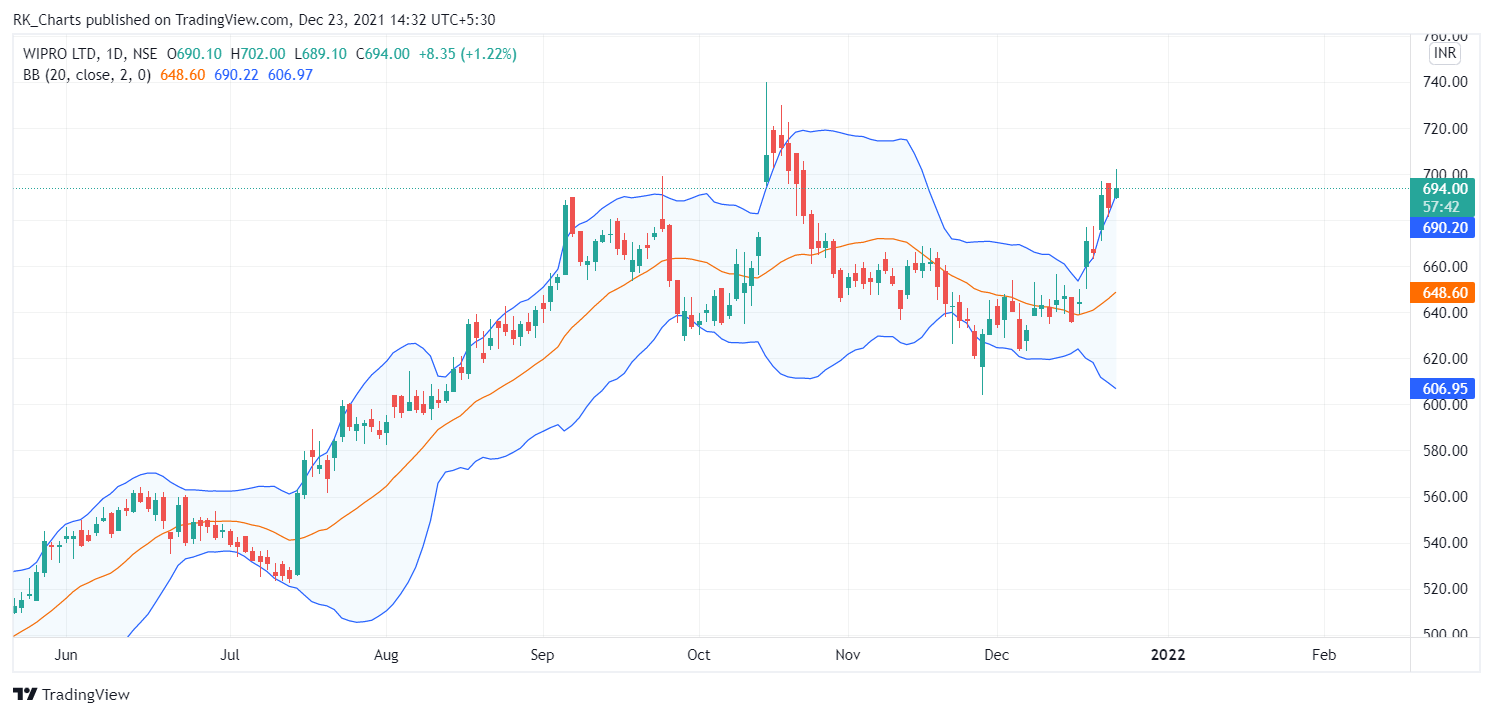Click the Jun label on time axis
This screenshot has width=1493, height=716.
[65, 655]
